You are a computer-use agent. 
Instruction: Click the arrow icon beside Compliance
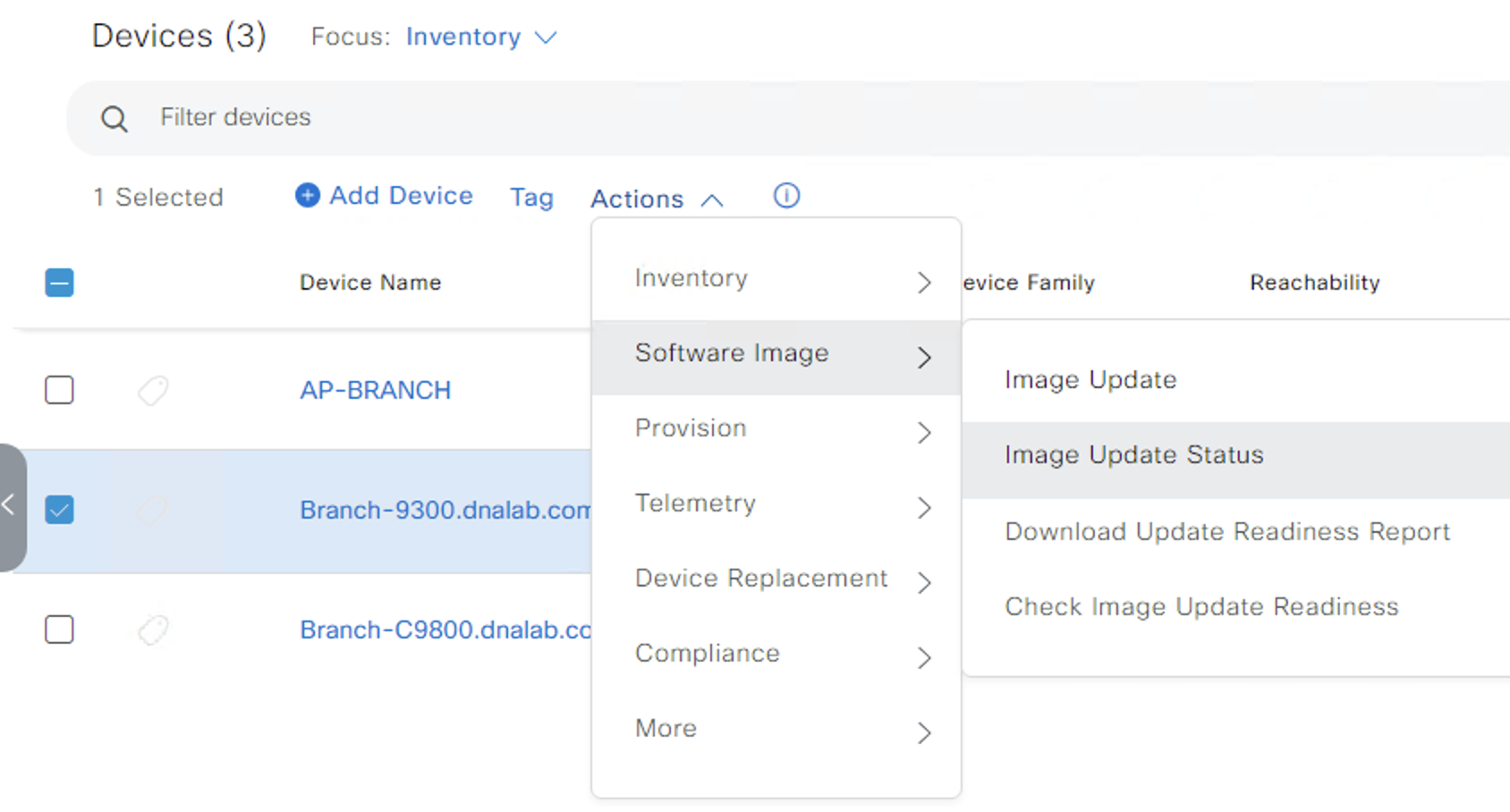(924, 657)
